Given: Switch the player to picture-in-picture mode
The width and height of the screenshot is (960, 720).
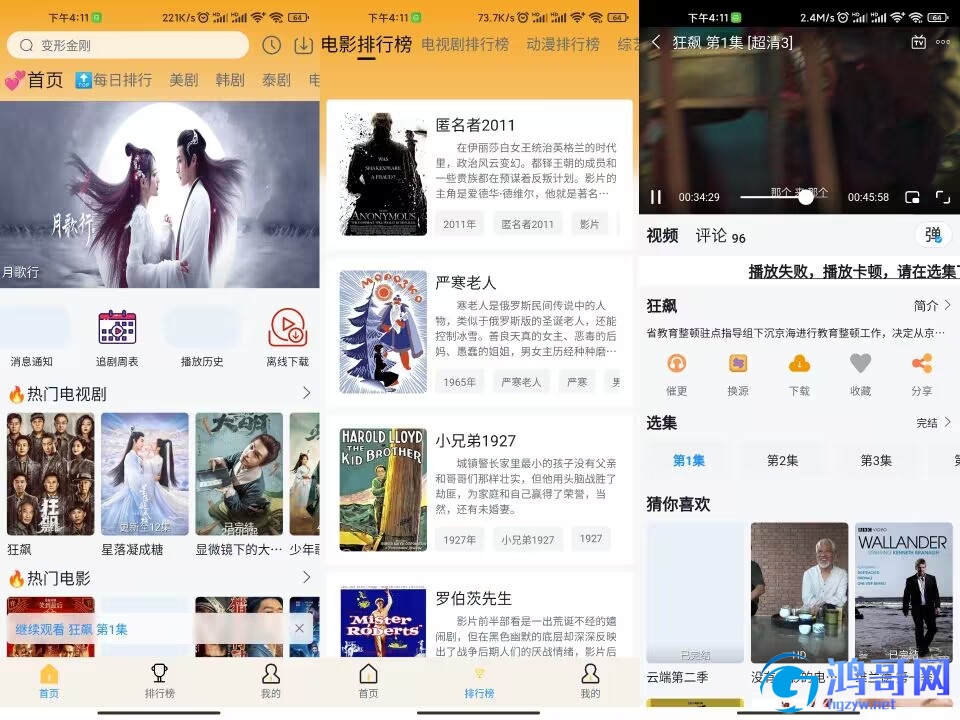Looking at the screenshot, I should pyautogui.click(x=912, y=197).
